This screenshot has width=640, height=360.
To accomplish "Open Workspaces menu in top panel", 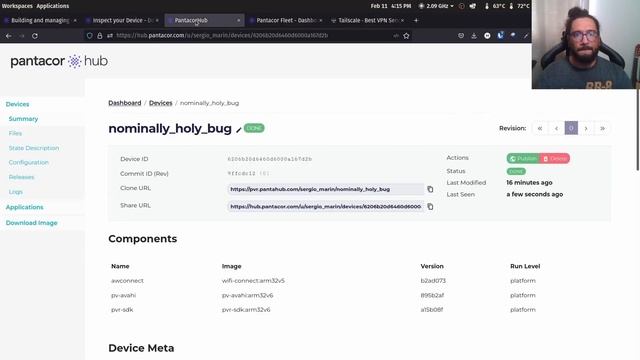I will tap(17, 6).
